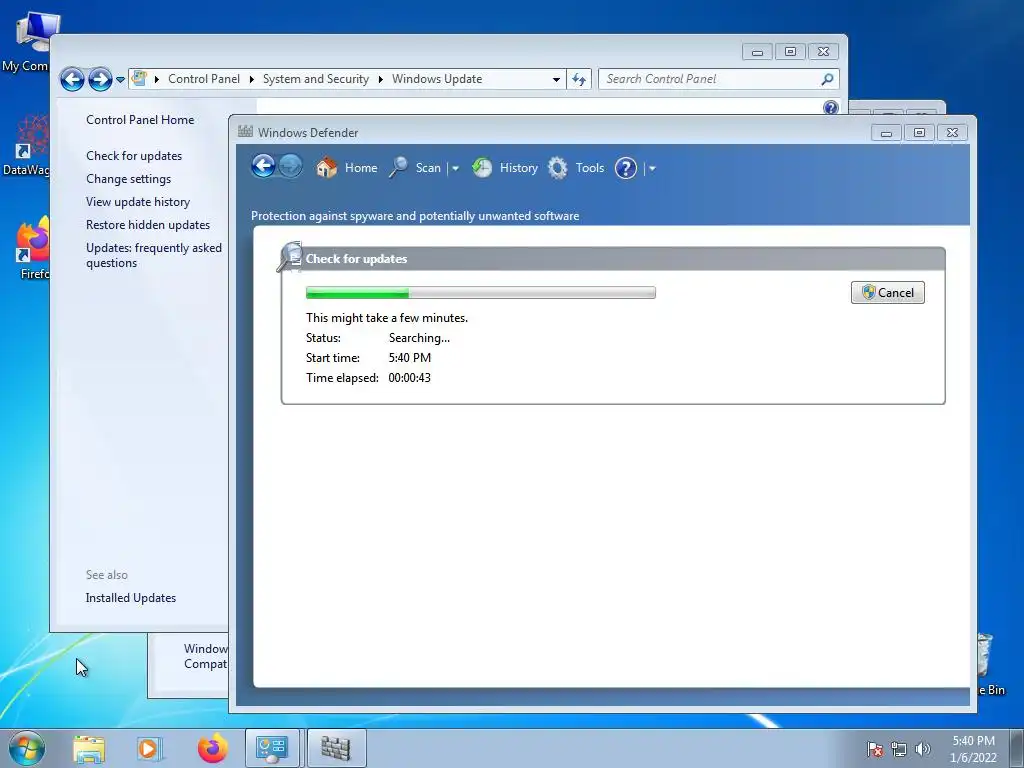Click the Control Panel help icon
1024x768 pixels.
pos(831,107)
